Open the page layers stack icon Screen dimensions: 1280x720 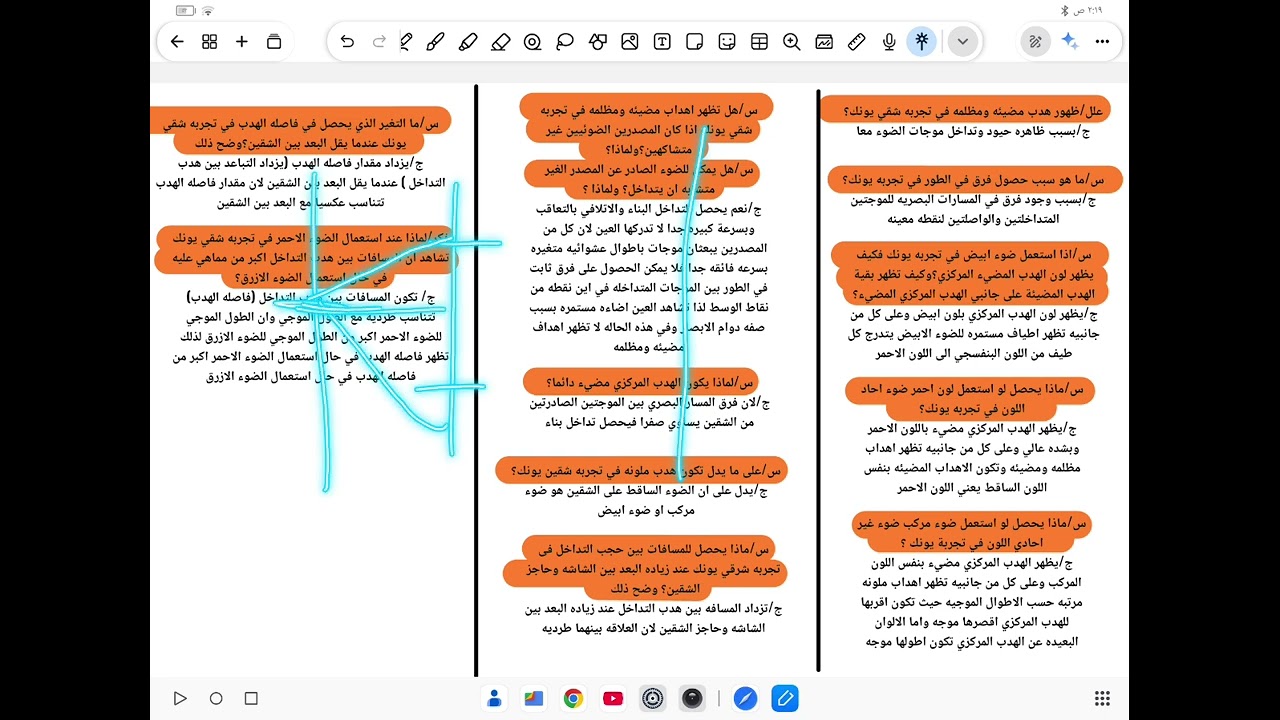coord(274,42)
